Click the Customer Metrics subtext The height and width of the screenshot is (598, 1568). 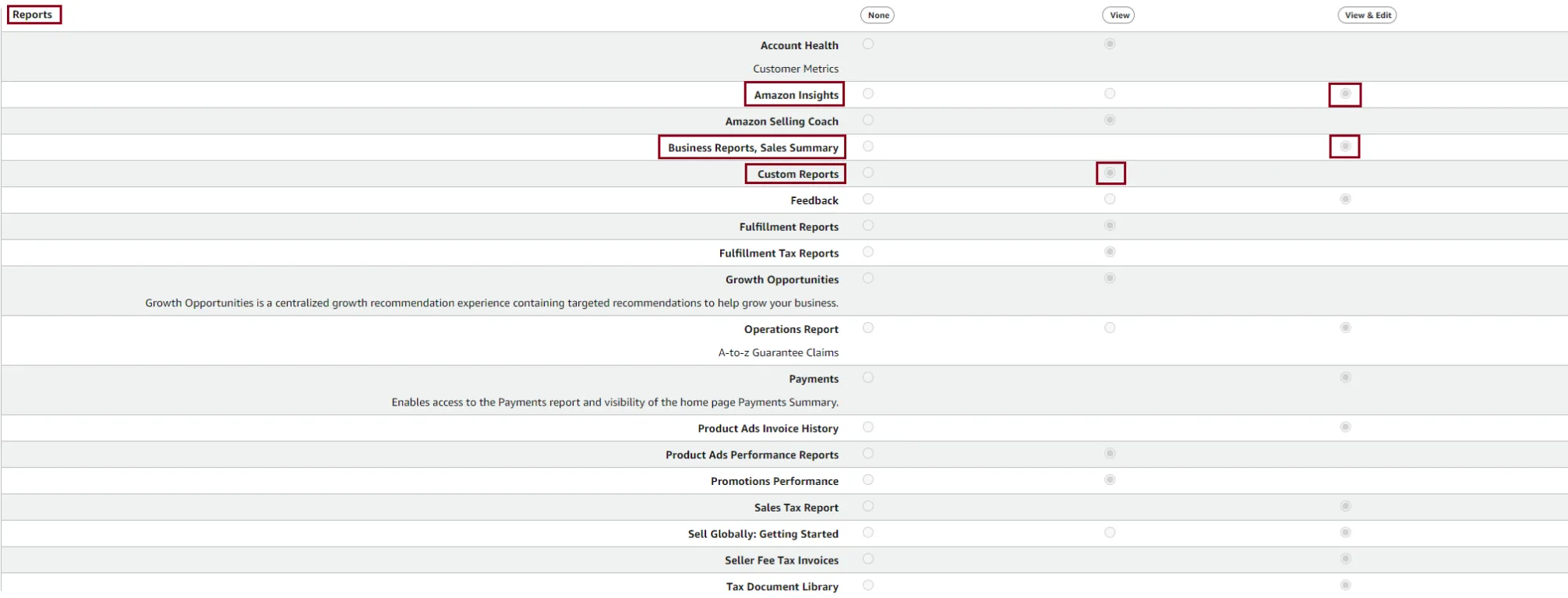point(796,69)
